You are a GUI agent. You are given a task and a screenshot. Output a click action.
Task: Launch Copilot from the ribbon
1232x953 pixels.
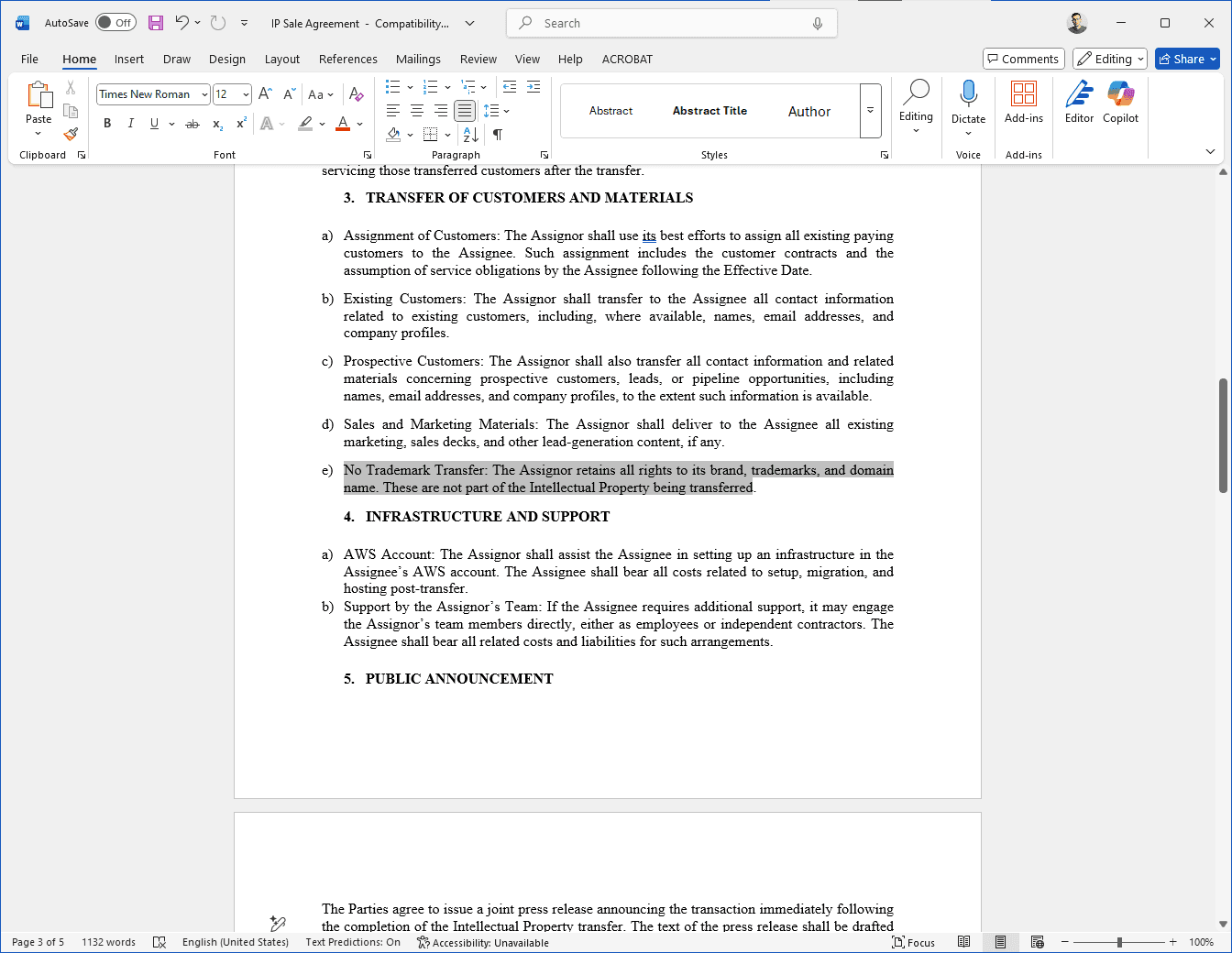(1120, 93)
